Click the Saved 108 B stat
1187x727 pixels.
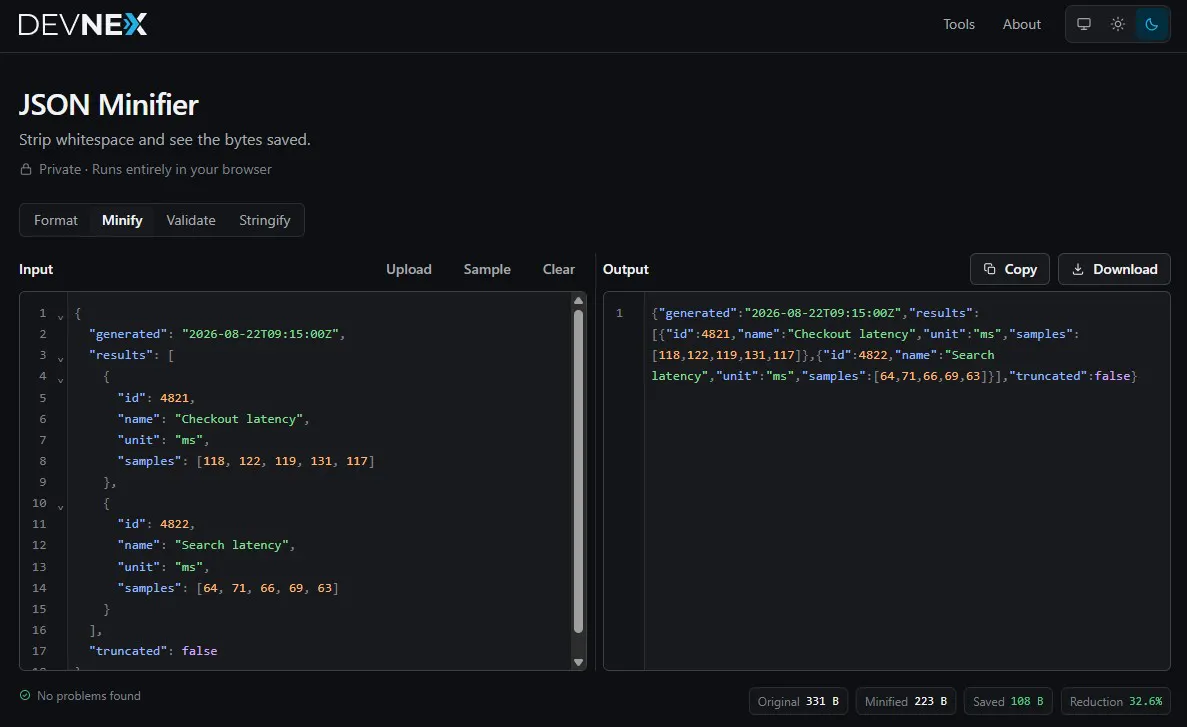(1008, 701)
